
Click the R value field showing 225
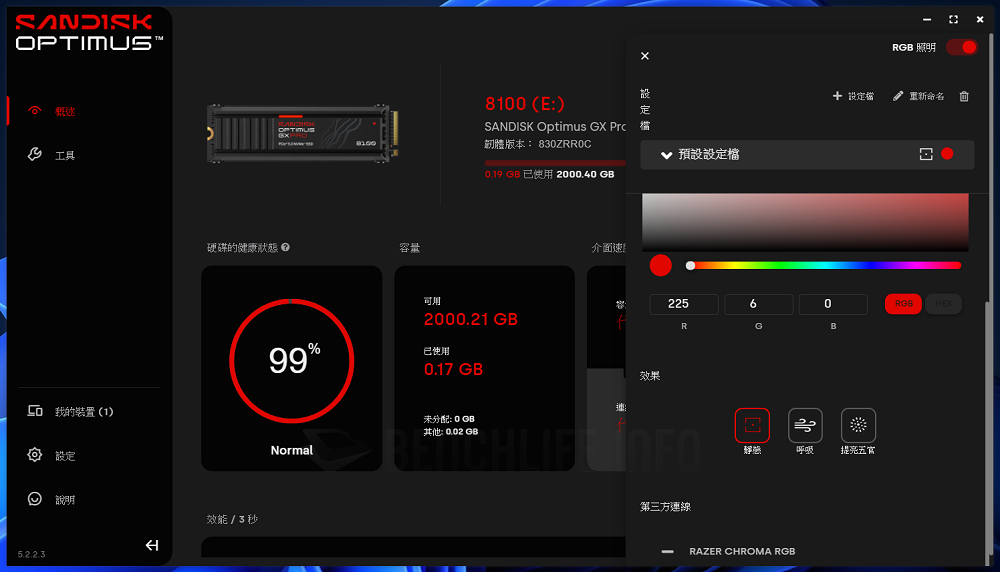pyautogui.click(x=684, y=304)
